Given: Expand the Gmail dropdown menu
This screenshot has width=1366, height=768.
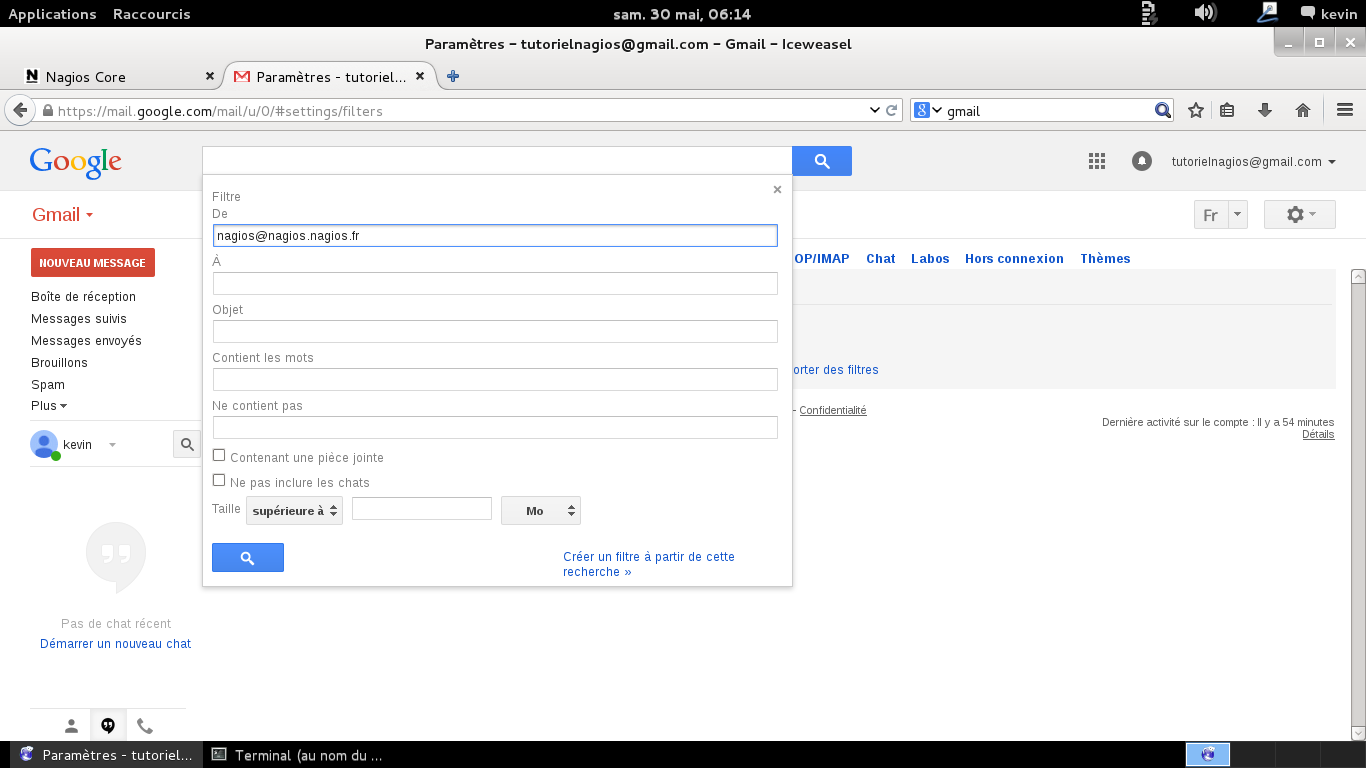Looking at the screenshot, I should 62,214.
